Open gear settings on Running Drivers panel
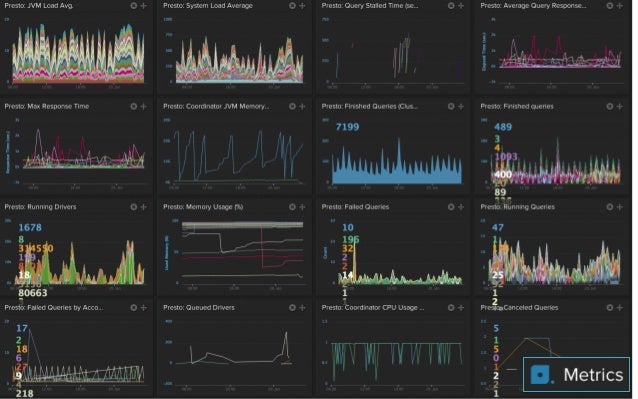Viewport: 638px width, 399px height. pos(133,207)
